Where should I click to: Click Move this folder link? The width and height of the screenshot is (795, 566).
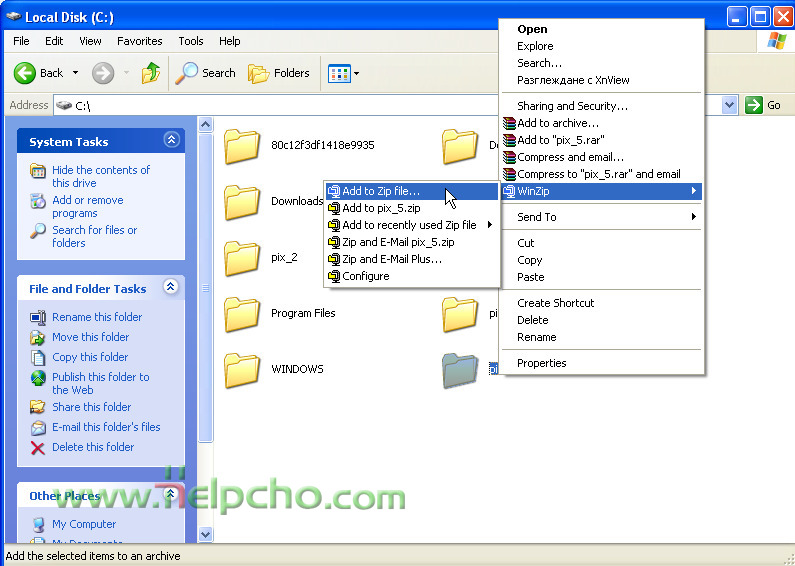91,337
